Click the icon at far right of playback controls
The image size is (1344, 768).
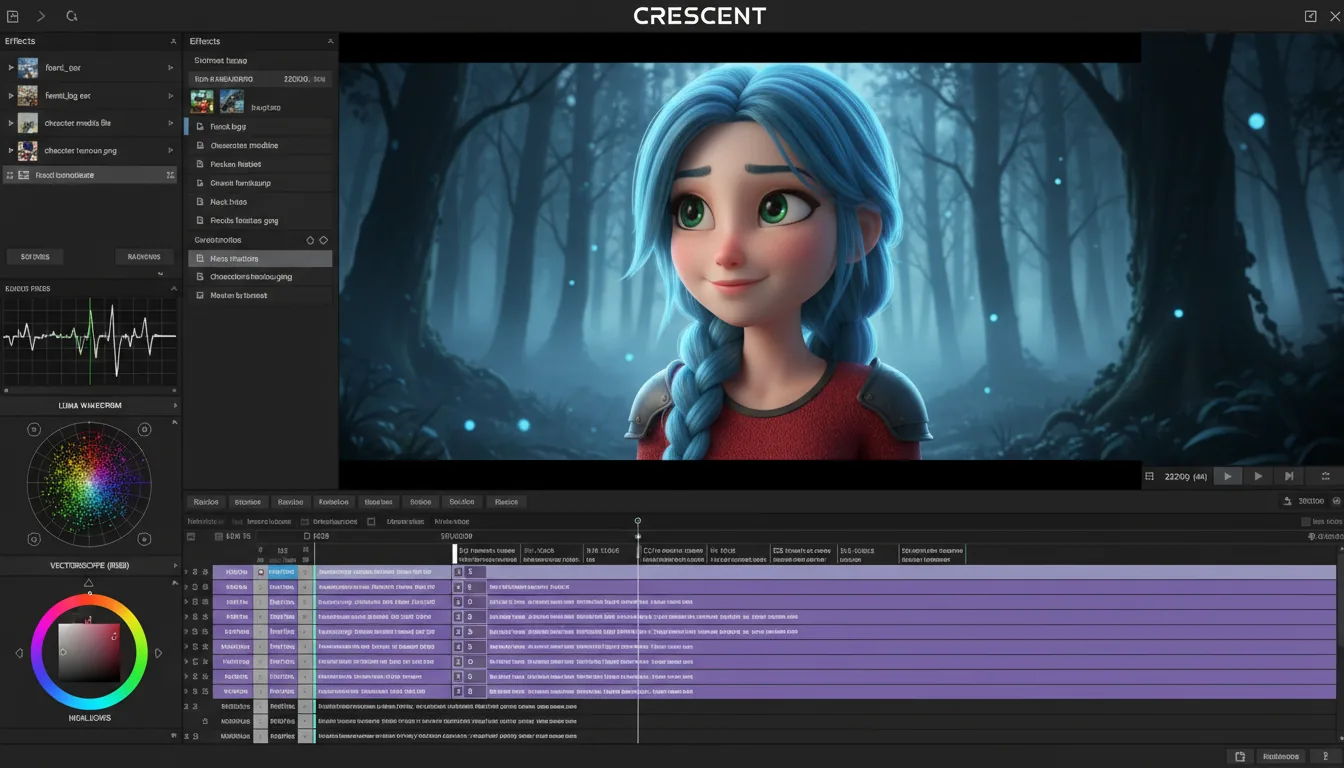click(1325, 477)
